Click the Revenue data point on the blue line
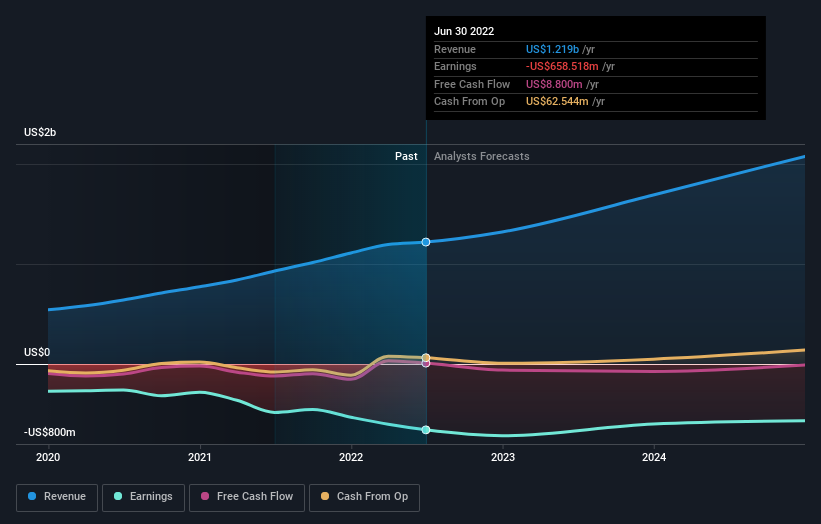 click(426, 242)
